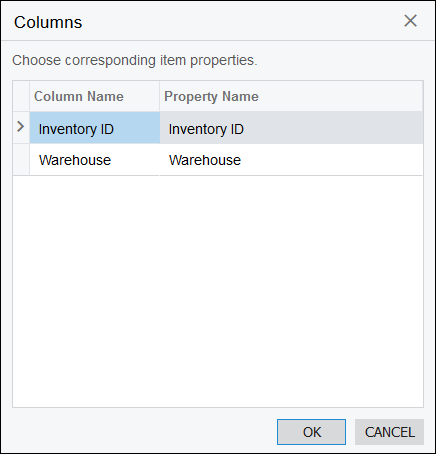436x454 pixels.
Task: Select the Warehouse column name cell
Action: coord(95,160)
